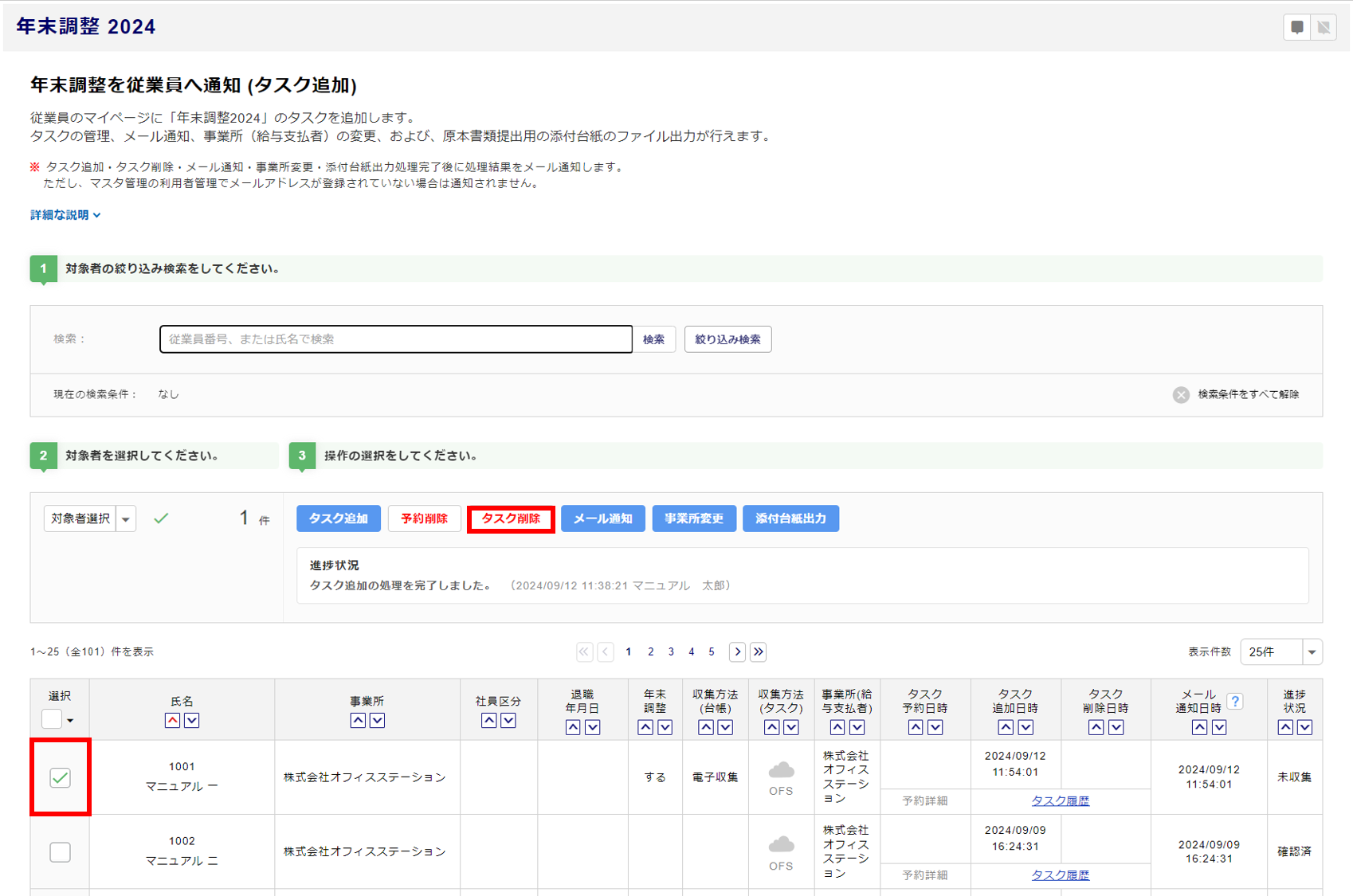The width and height of the screenshot is (1353, 896).
Task: Sort タスク削除日時 column descending
Action: tap(1116, 727)
